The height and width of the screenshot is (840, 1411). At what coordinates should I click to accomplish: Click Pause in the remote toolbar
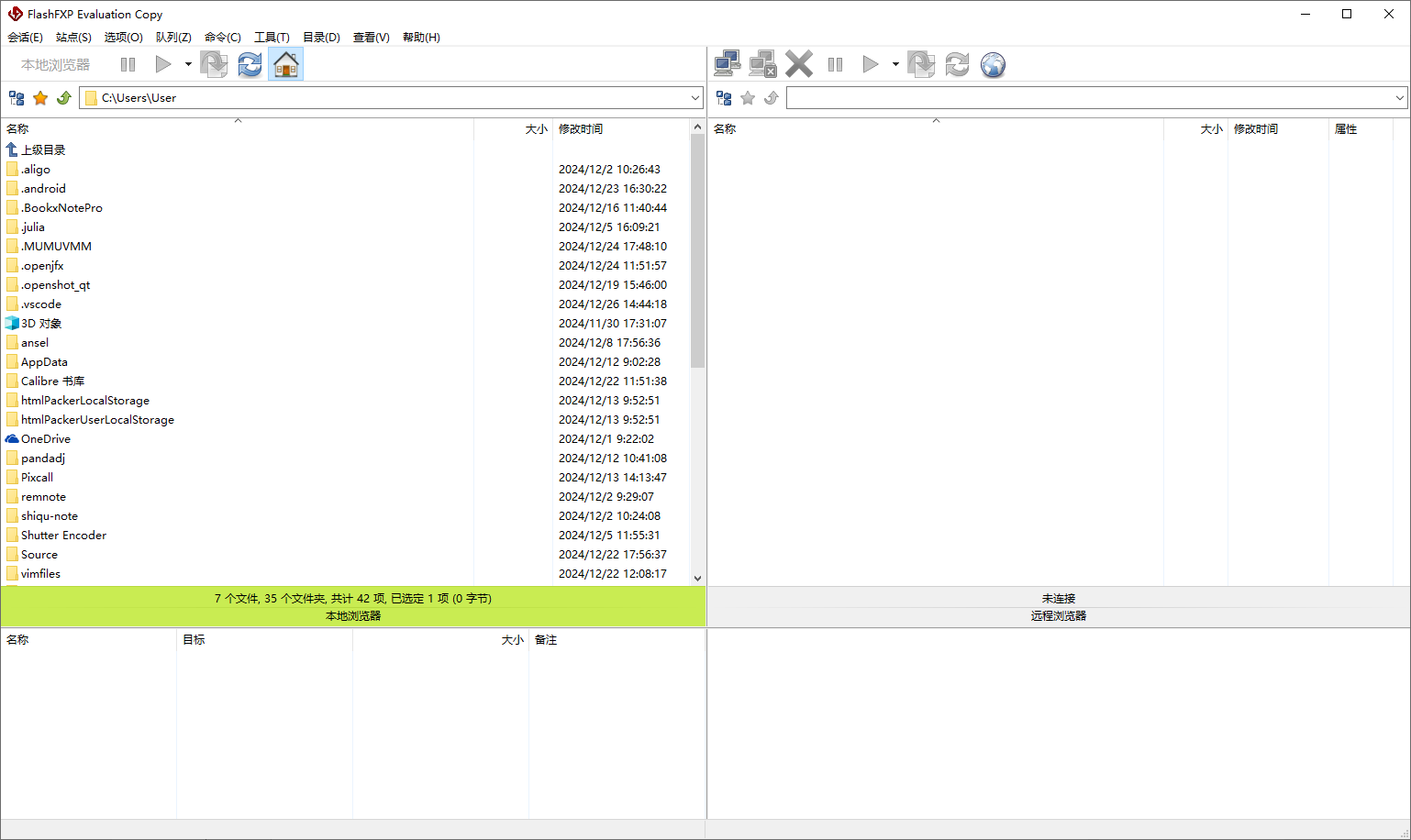pos(835,64)
